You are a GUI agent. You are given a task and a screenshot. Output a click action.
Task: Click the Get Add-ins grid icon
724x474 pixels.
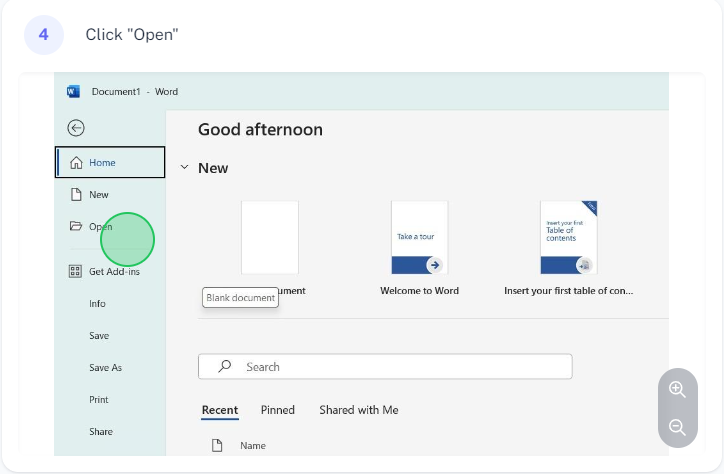tap(75, 271)
